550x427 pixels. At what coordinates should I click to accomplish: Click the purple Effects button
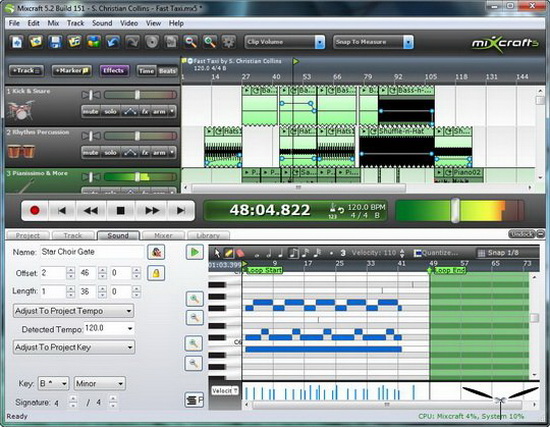114,71
